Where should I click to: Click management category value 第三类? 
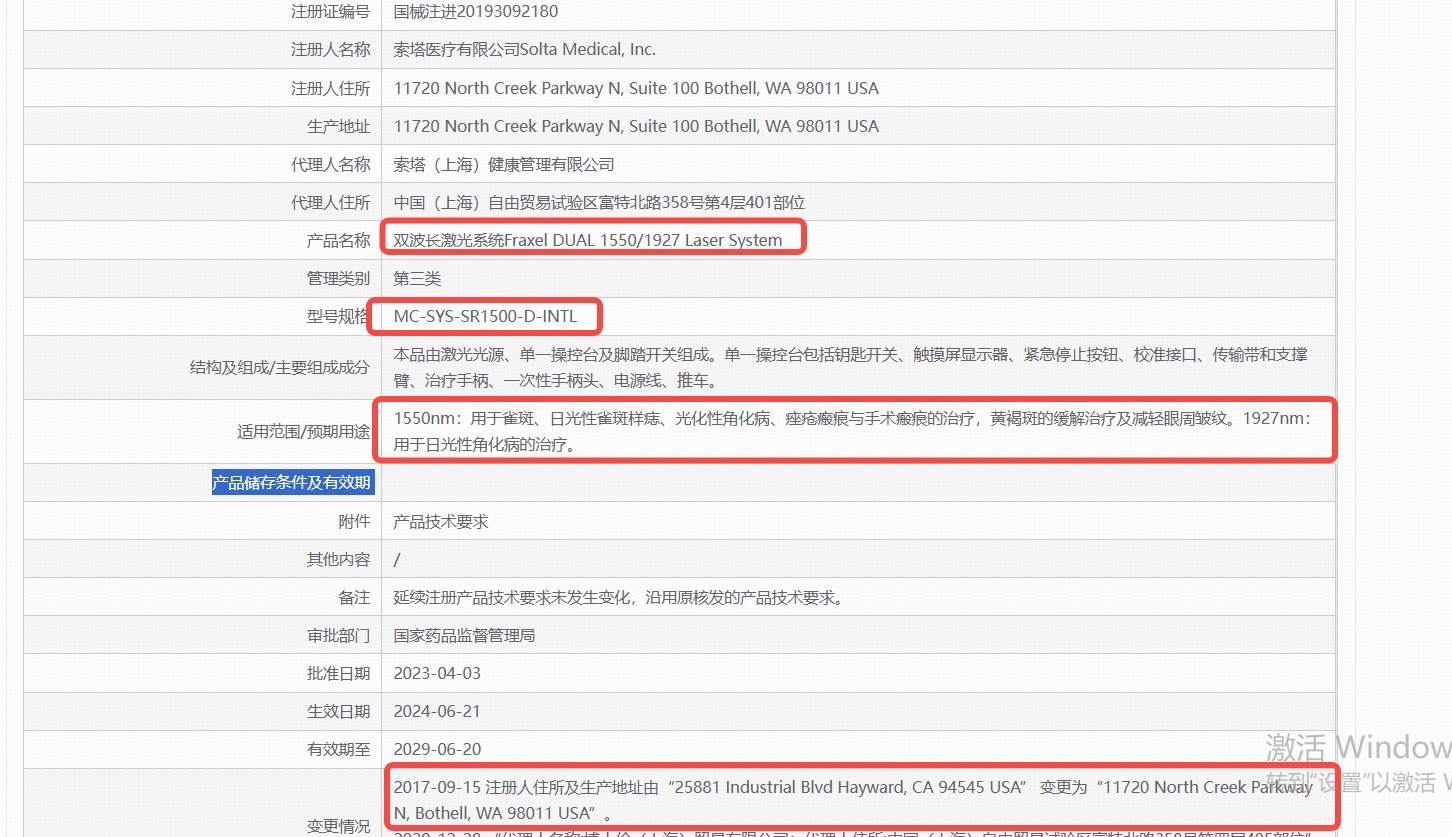click(417, 278)
